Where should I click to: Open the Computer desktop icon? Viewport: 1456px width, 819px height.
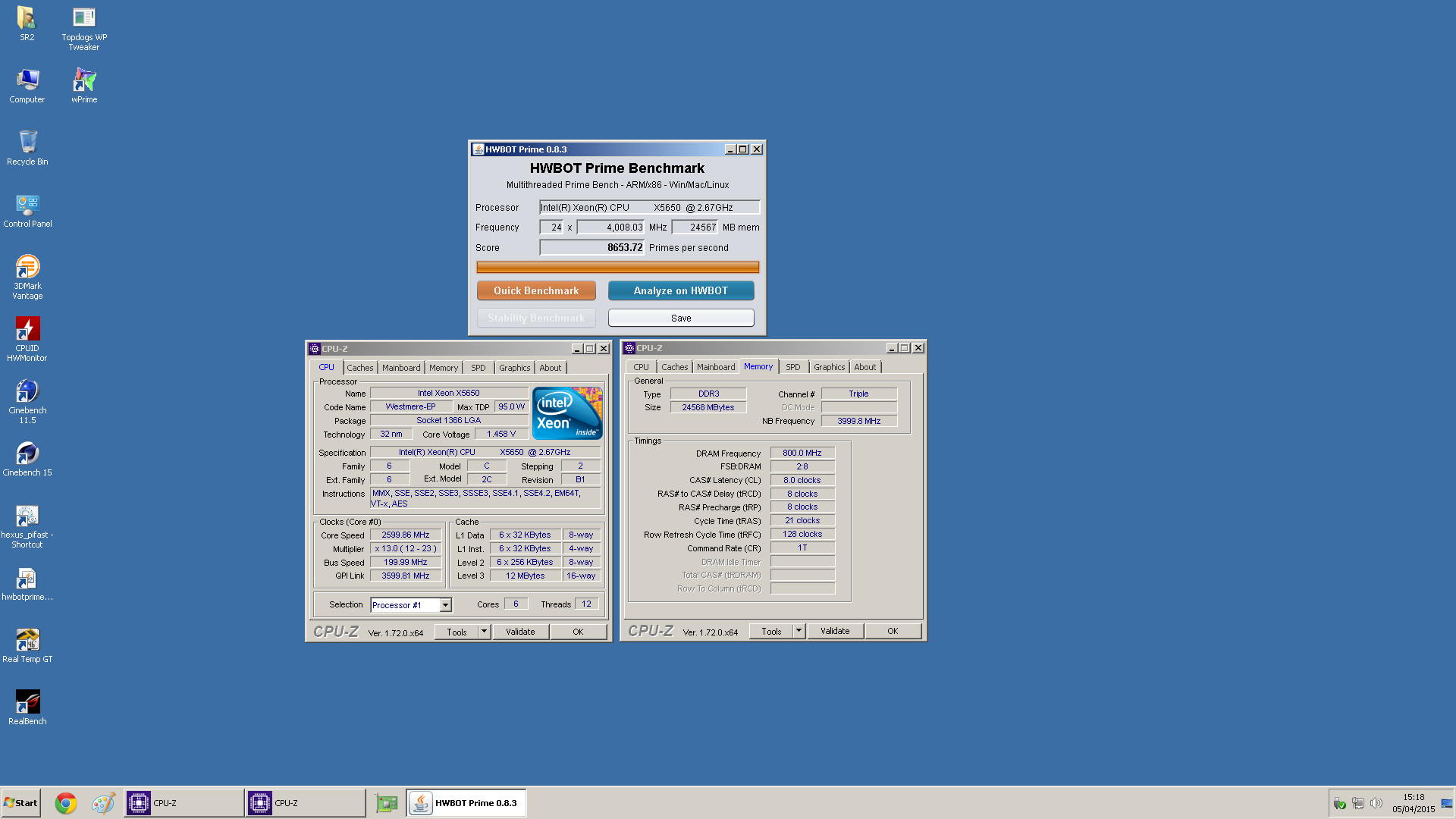pos(27,86)
